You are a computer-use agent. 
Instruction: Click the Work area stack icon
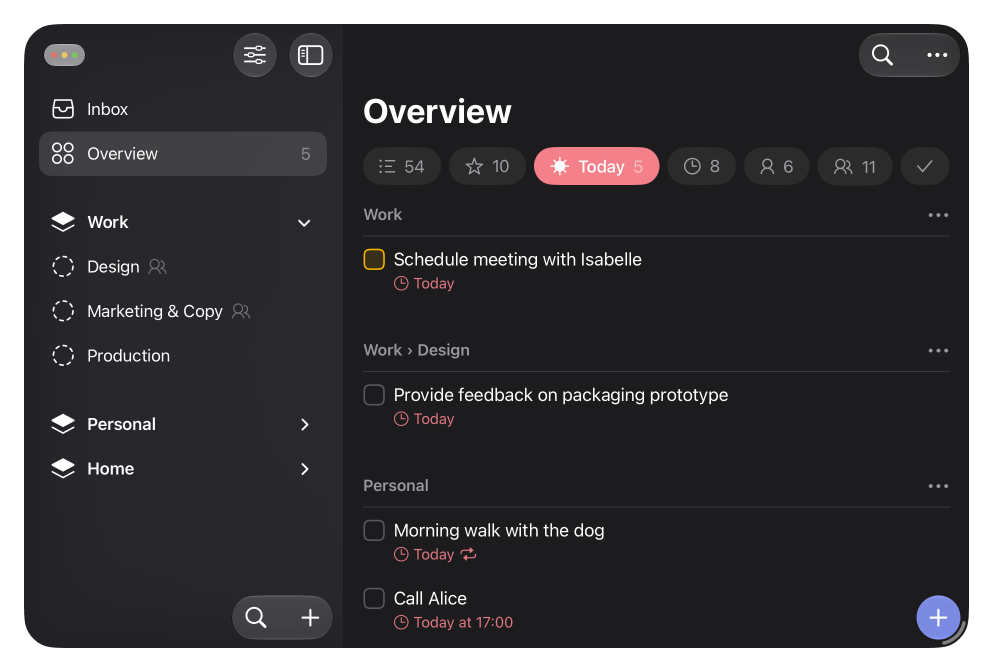(63, 222)
